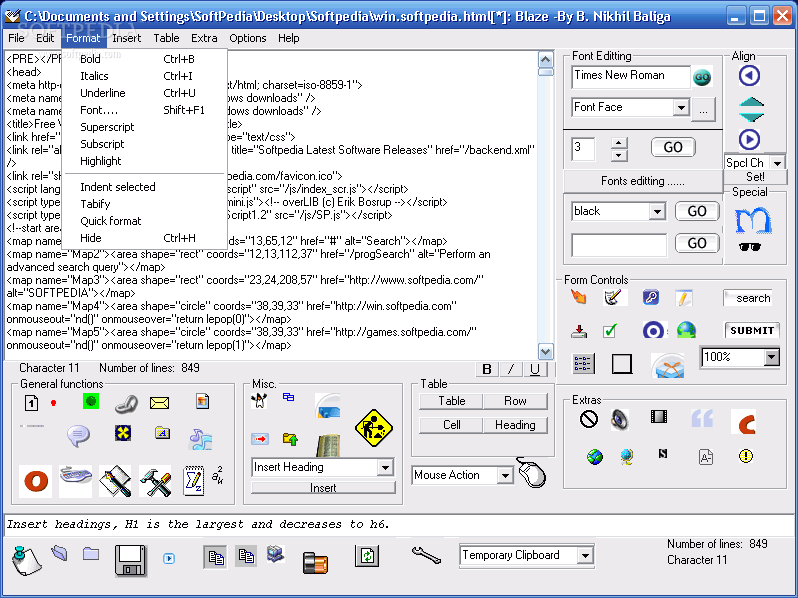The height and width of the screenshot is (598, 798).
Task: Open the Spcl Ch dropdown
Action: click(777, 163)
